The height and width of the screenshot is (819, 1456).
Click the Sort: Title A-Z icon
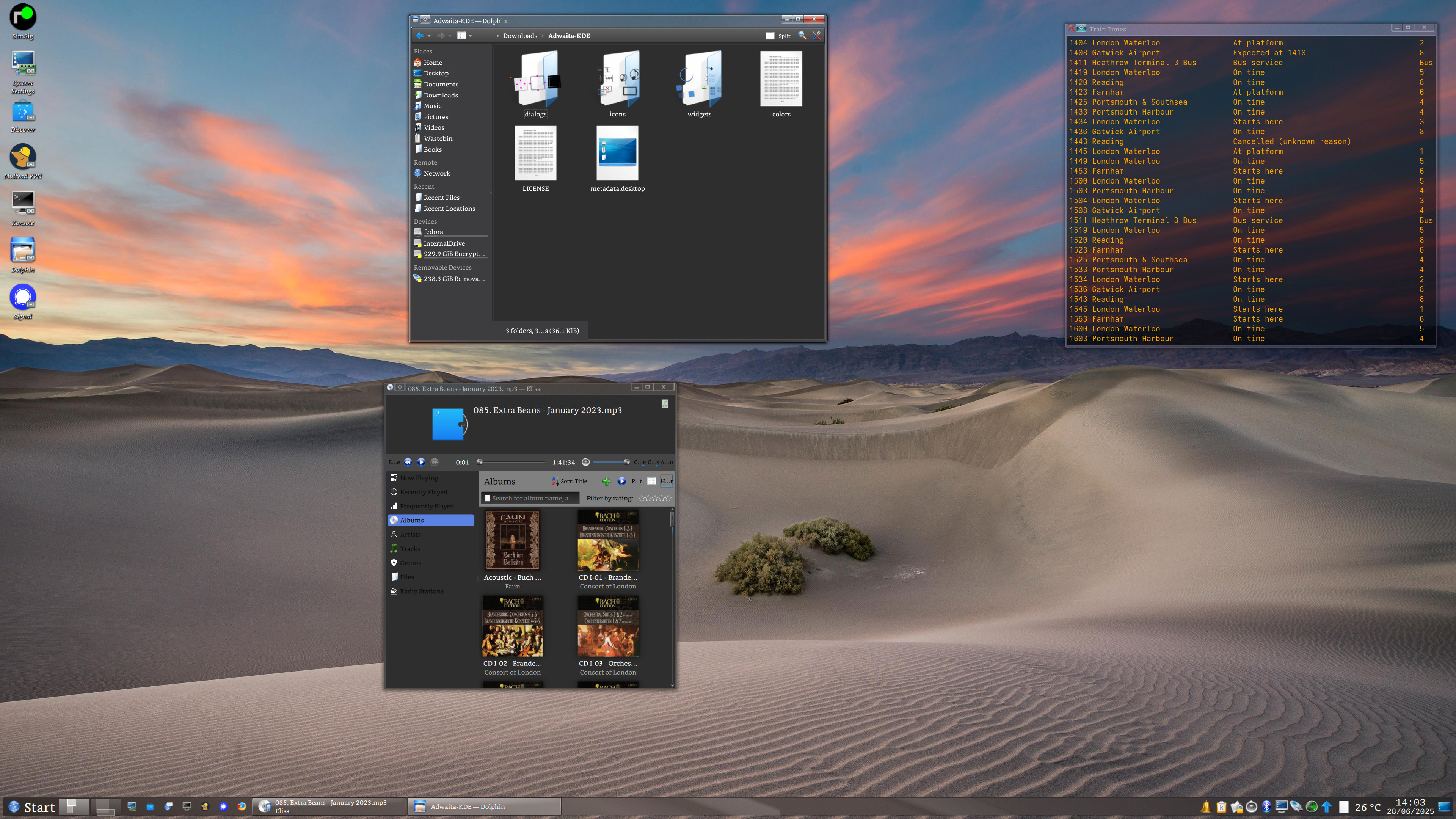point(554,481)
